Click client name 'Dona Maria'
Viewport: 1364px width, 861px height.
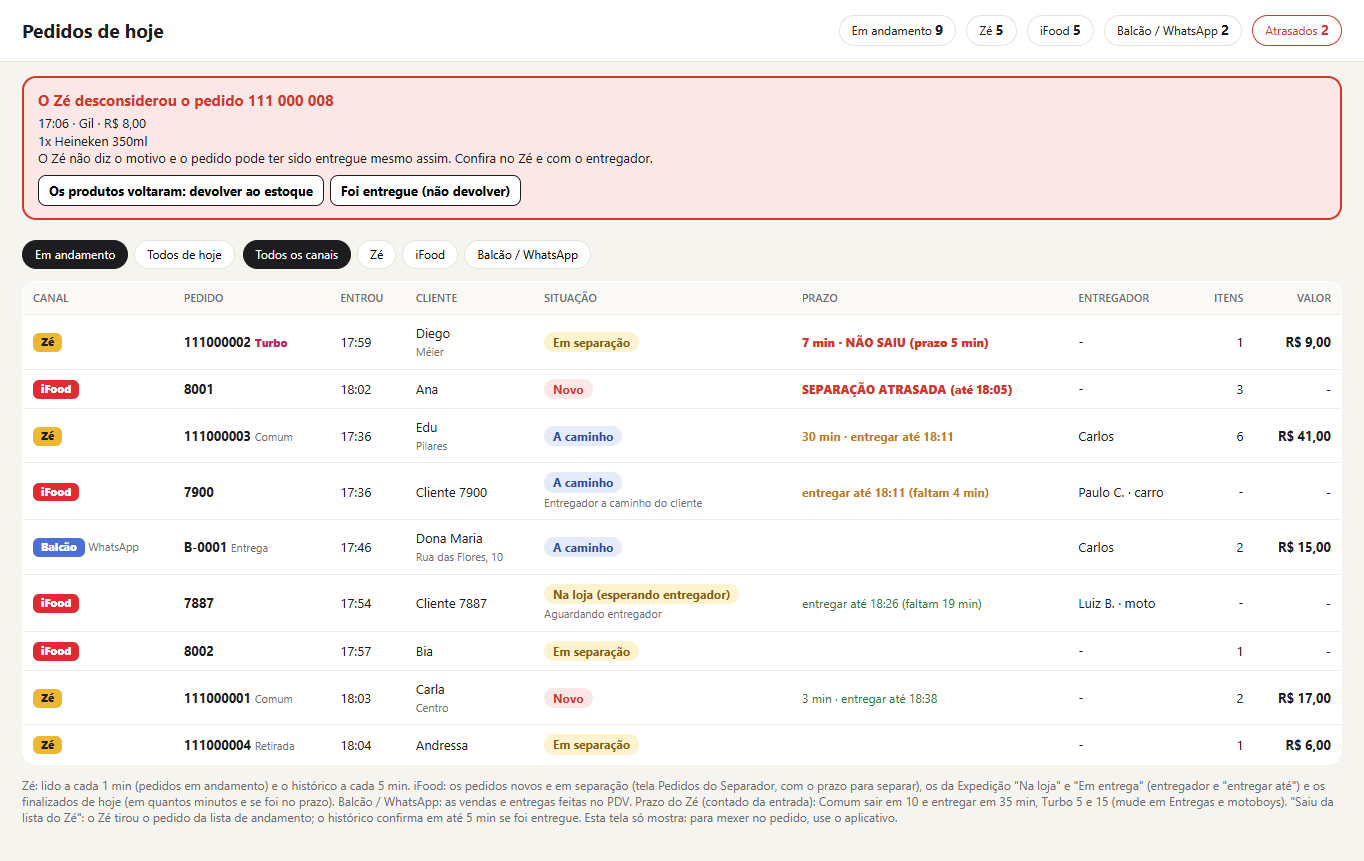[x=449, y=538]
